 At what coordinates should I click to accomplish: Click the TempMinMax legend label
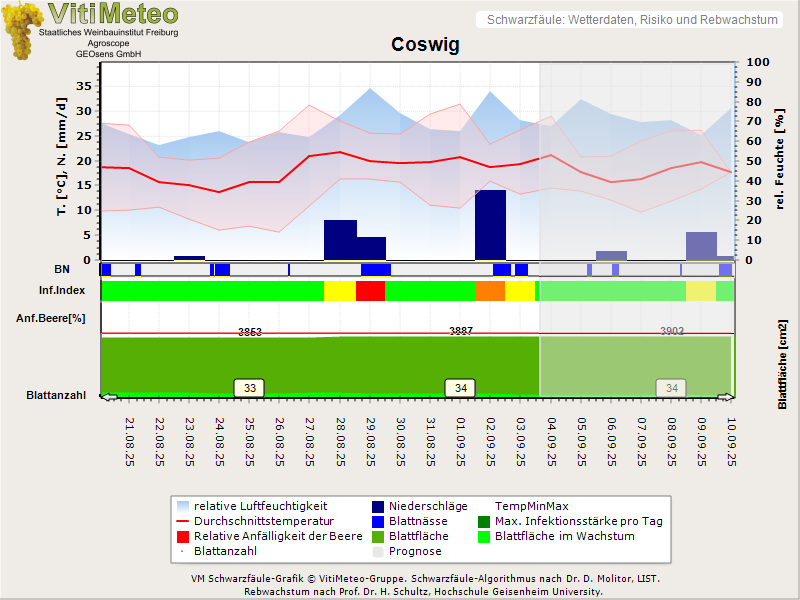(532, 506)
